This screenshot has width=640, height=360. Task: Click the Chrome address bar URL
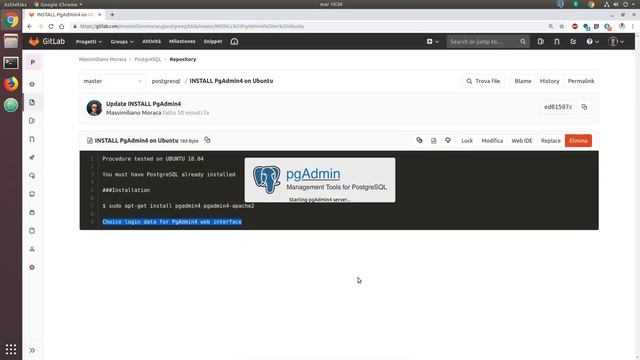click(192, 26)
